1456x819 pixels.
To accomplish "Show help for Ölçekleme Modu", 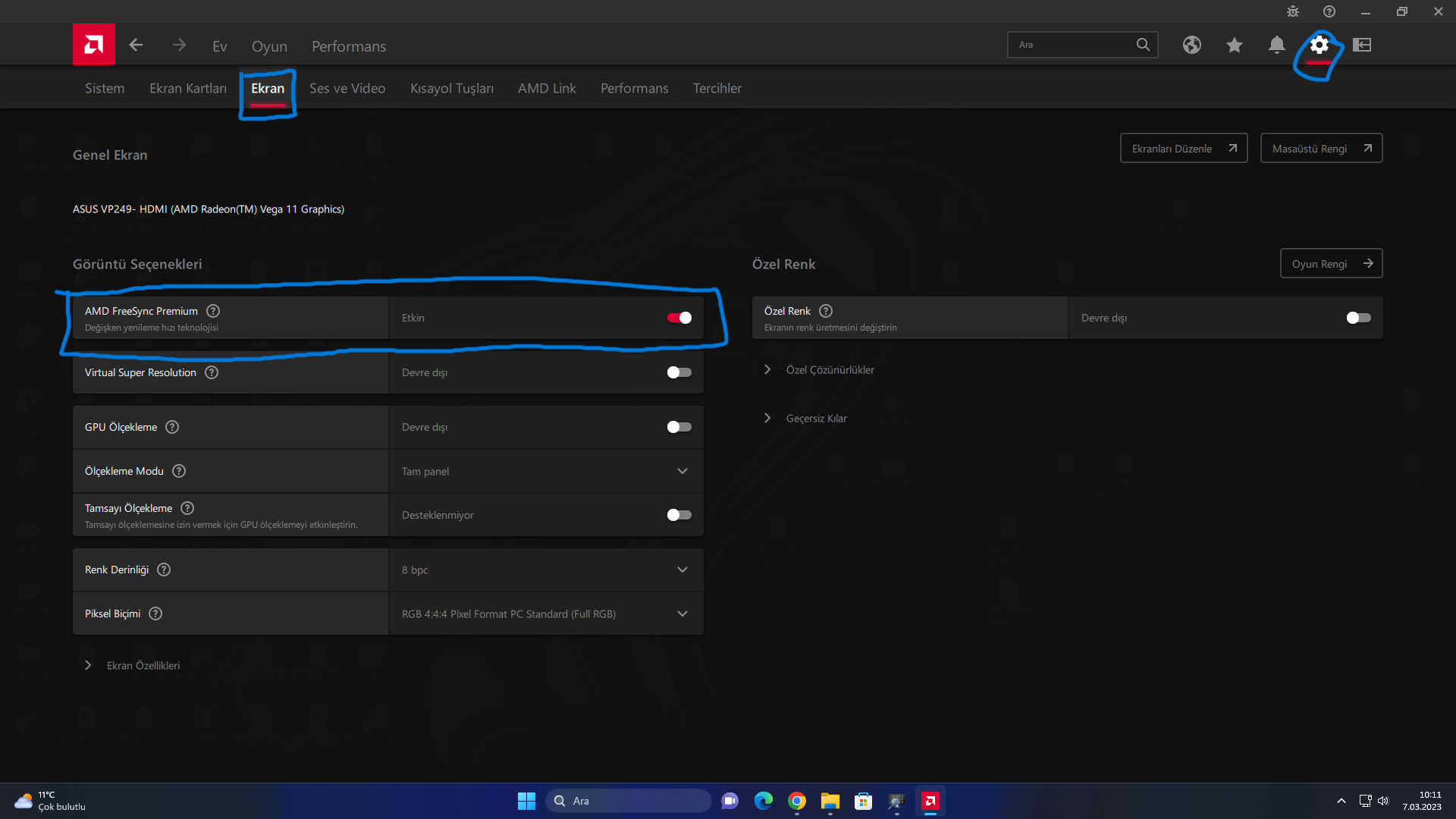I will click(179, 471).
